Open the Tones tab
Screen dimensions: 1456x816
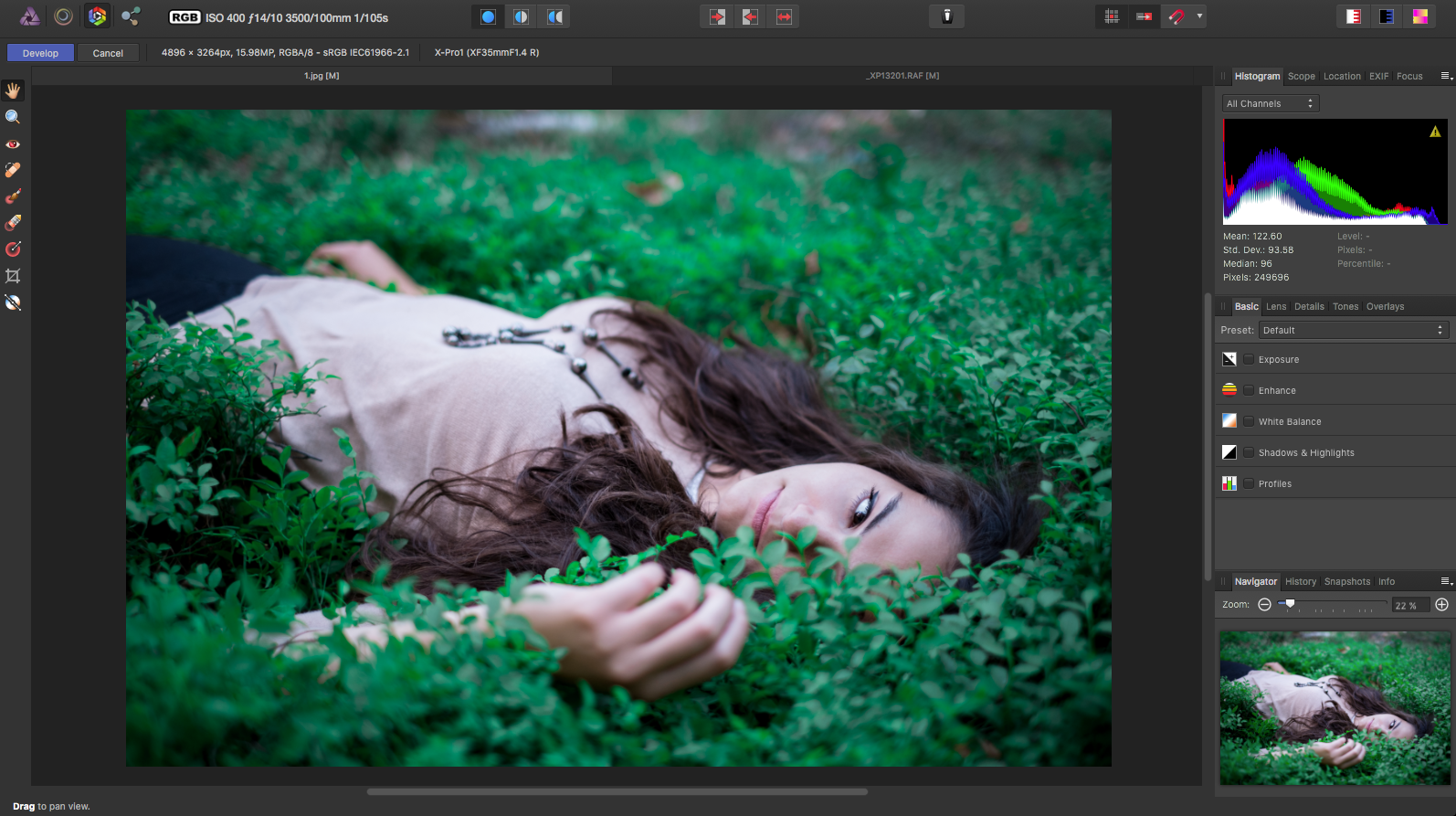[x=1345, y=306]
